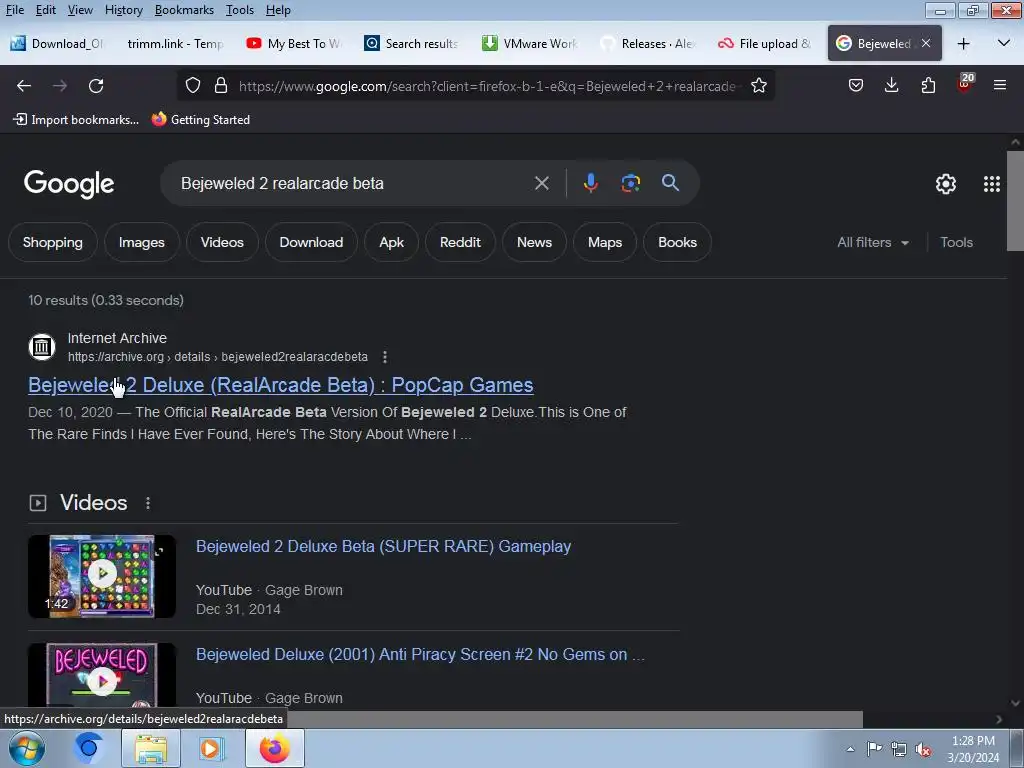Image resolution: width=1024 pixels, height=768 pixels.
Task: Open Bejeweled 2 Deluxe Beta Gameplay video link
Action: click(x=383, y=547)
